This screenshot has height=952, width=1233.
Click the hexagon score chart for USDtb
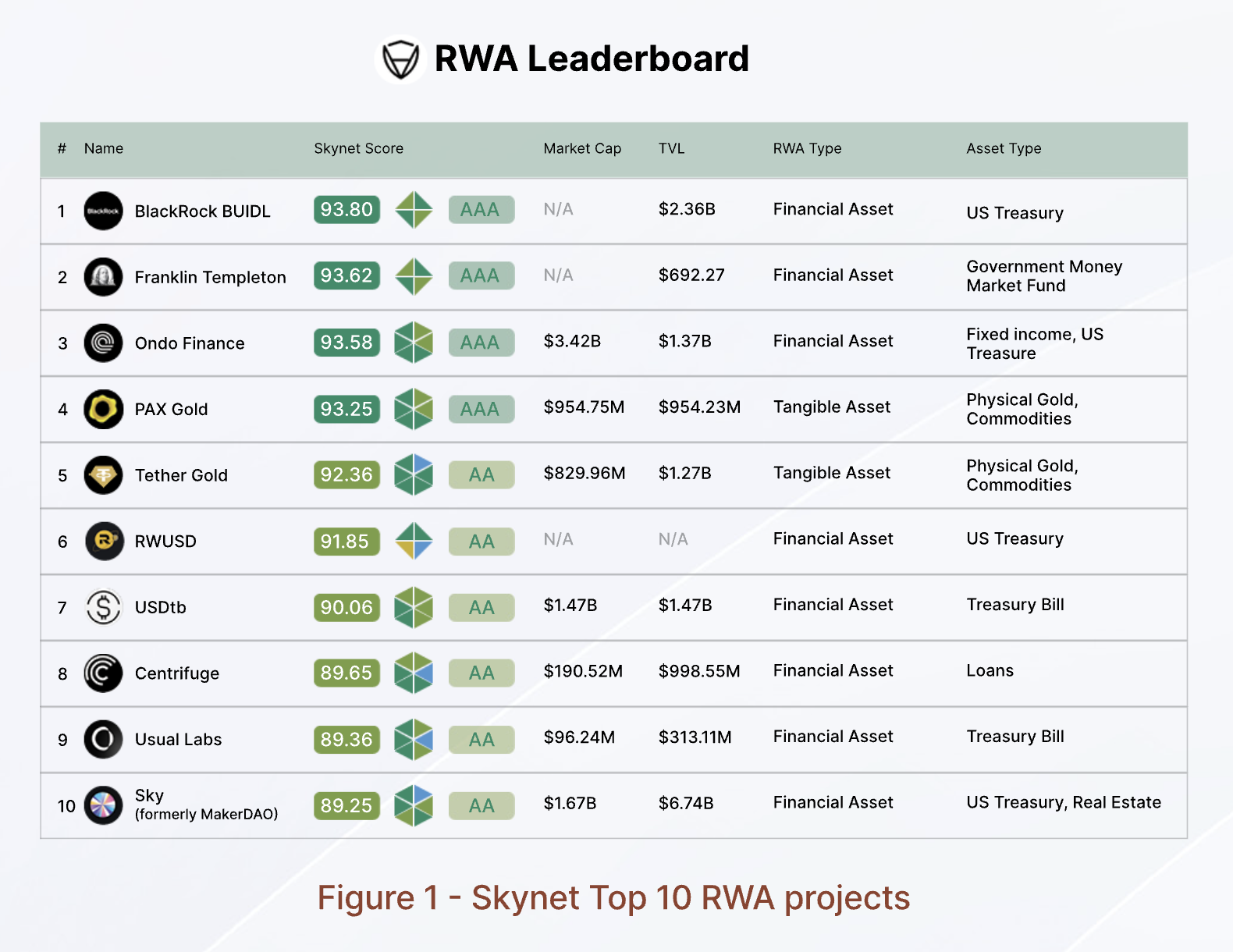(414, 607)
